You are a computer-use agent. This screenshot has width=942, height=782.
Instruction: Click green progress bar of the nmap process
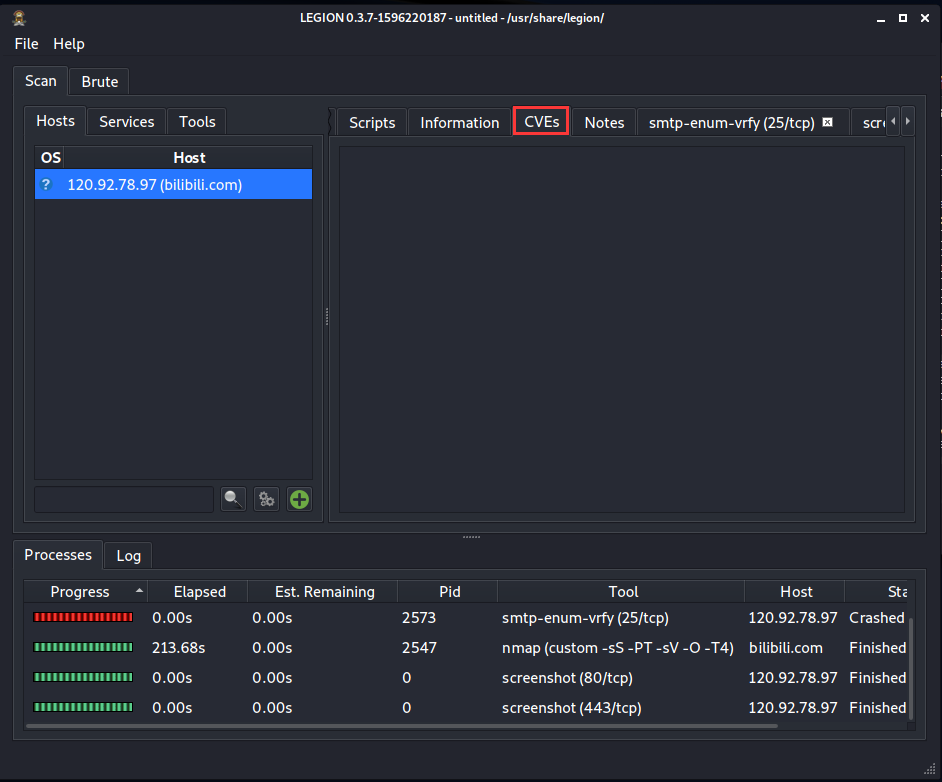click(x=83, y=647)
